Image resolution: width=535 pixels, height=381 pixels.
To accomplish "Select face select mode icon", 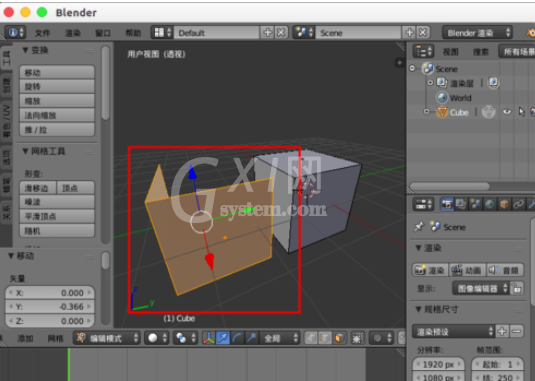I will [x=339, y=338].
